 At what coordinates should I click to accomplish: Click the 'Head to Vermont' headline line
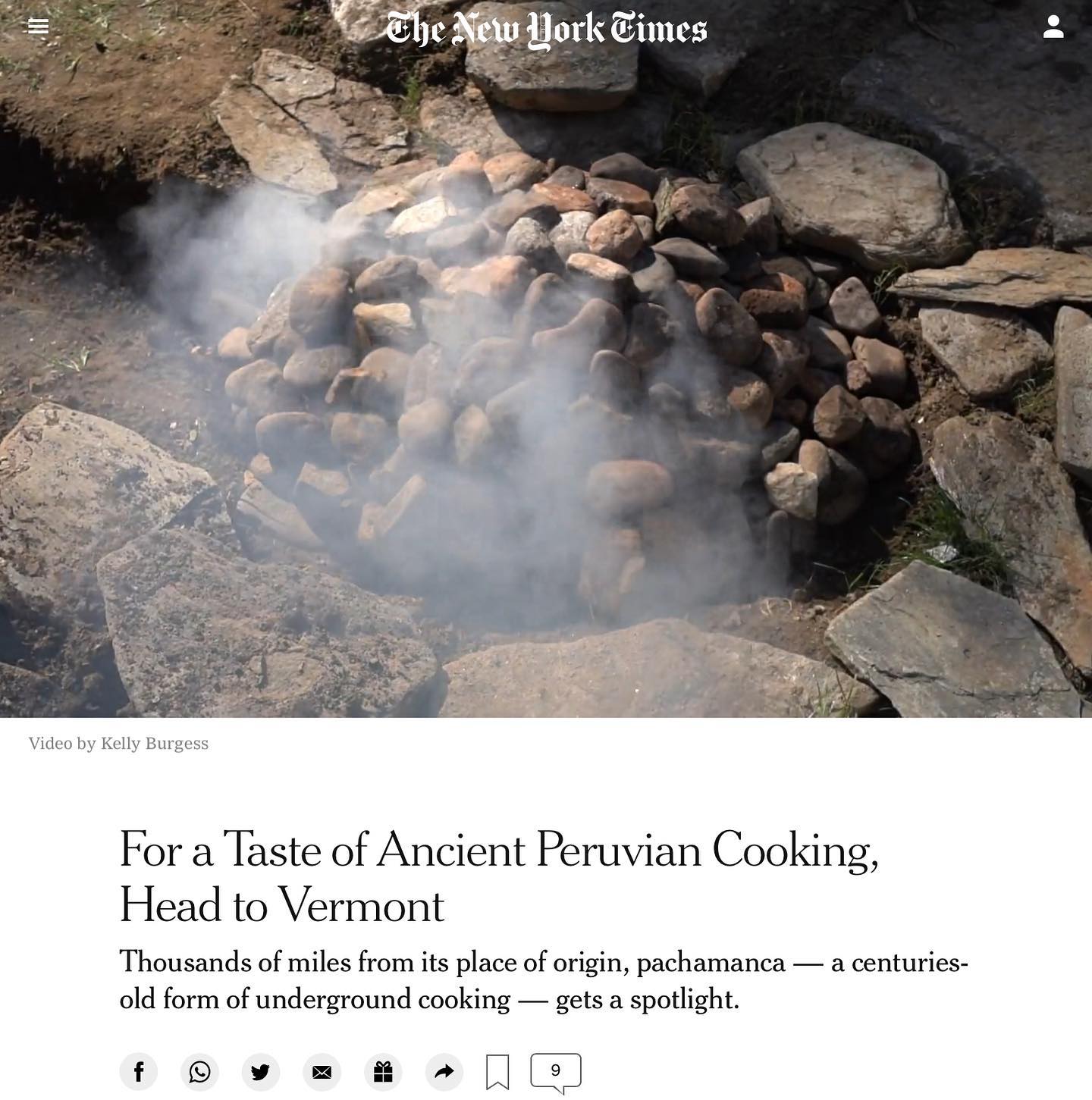point(281,905)
